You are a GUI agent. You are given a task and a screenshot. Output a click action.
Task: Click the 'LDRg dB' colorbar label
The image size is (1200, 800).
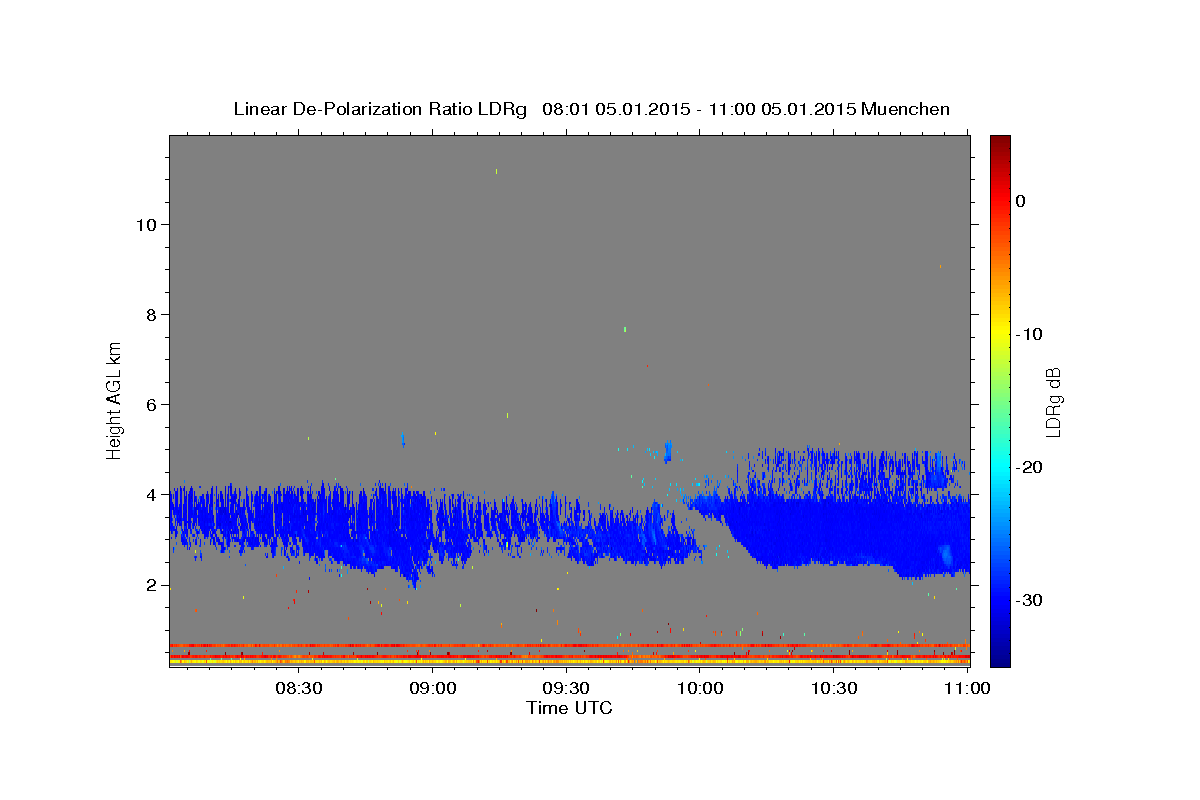coord(1053,401)
